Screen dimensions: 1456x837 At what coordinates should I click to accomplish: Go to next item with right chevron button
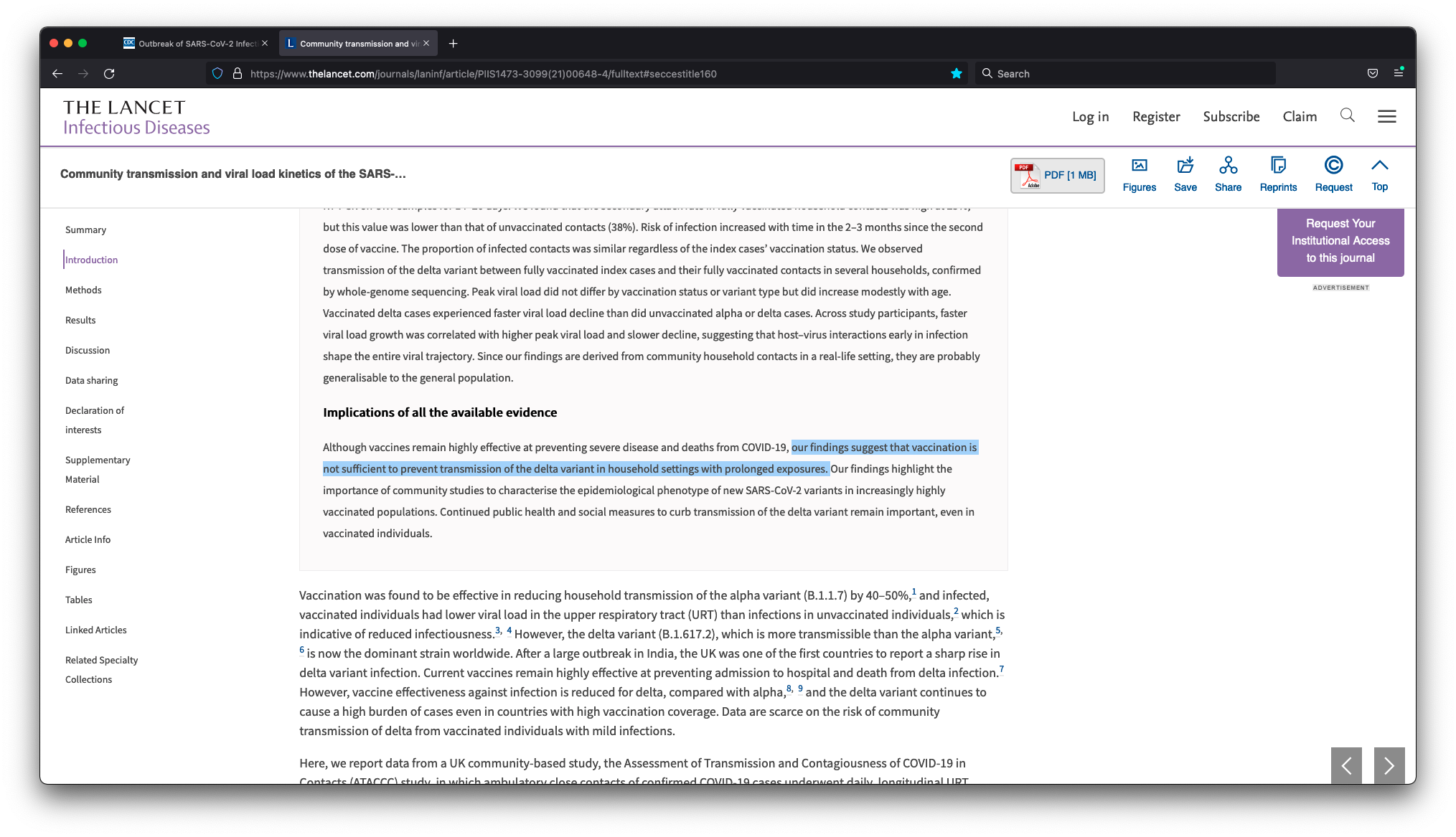(x=1389, y=765)
